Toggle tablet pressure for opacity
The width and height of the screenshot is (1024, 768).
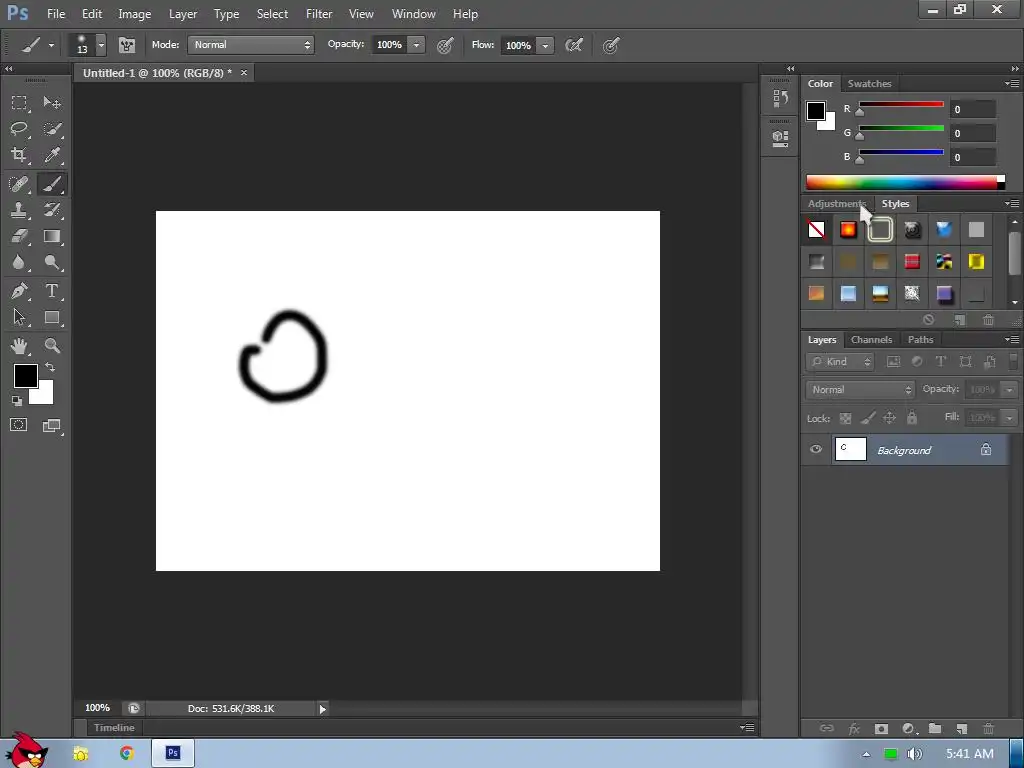[445, 45]
